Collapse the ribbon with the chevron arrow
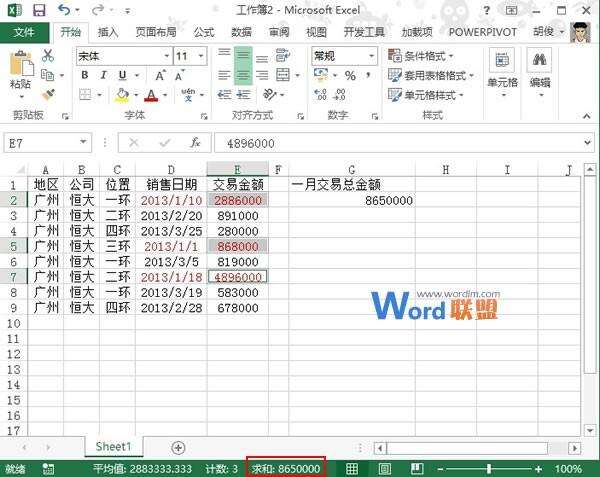The image size is (600, 477). coord(587,116)
